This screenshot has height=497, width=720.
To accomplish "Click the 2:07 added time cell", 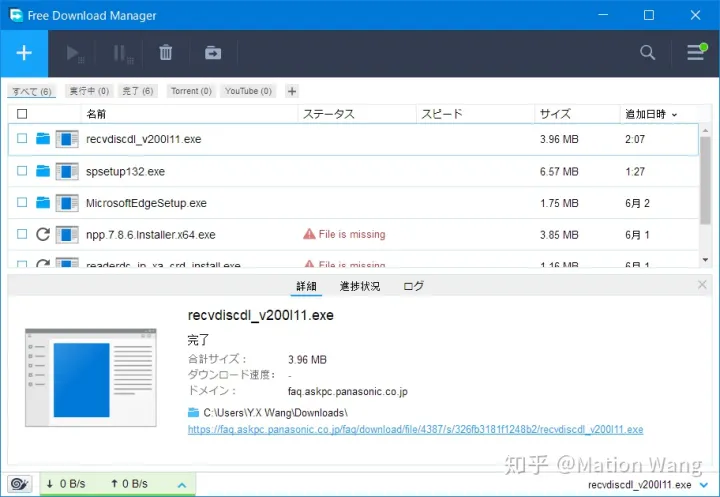I will (x=635, y=139).
